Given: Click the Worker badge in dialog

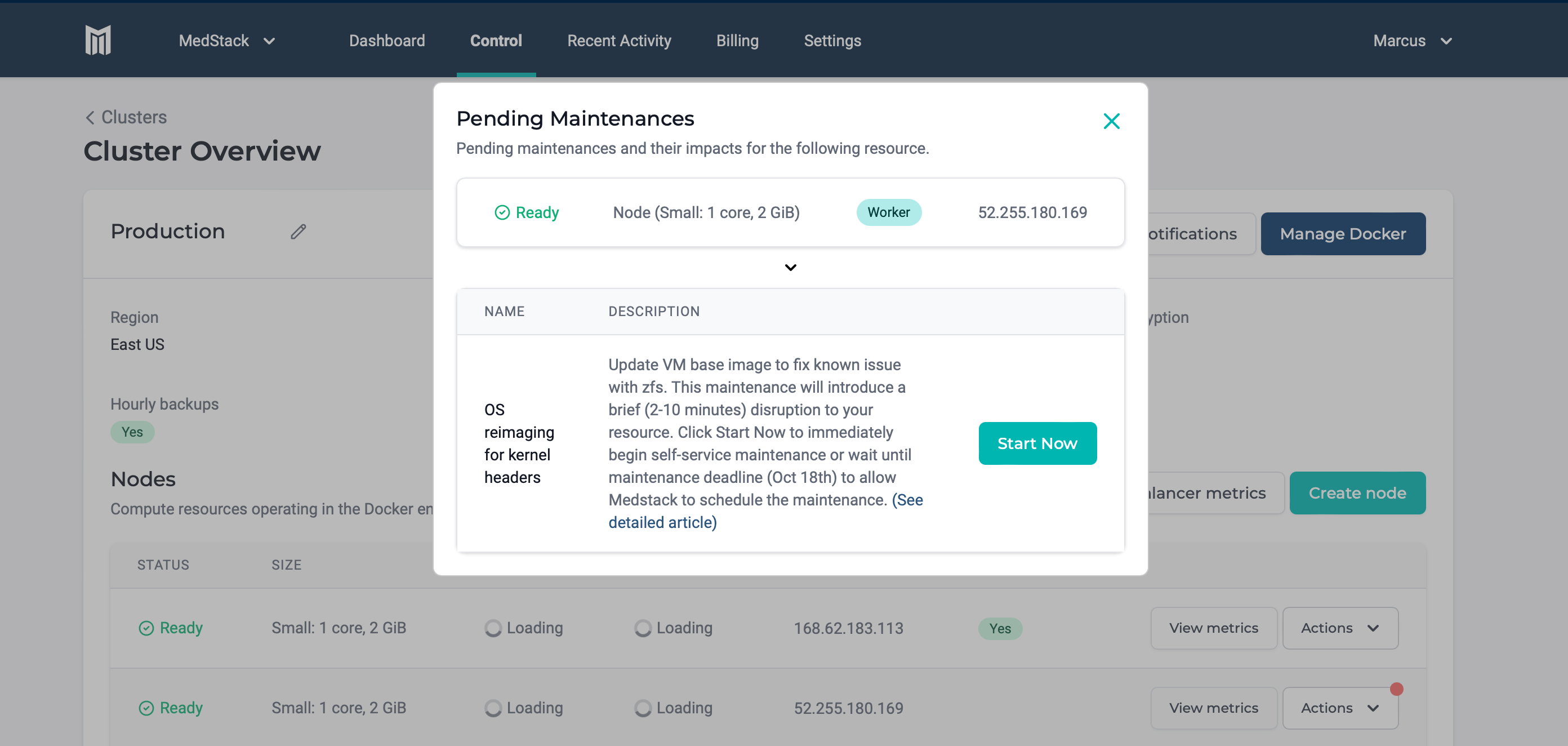Looking at the screenshot, I should pos(888,212).
